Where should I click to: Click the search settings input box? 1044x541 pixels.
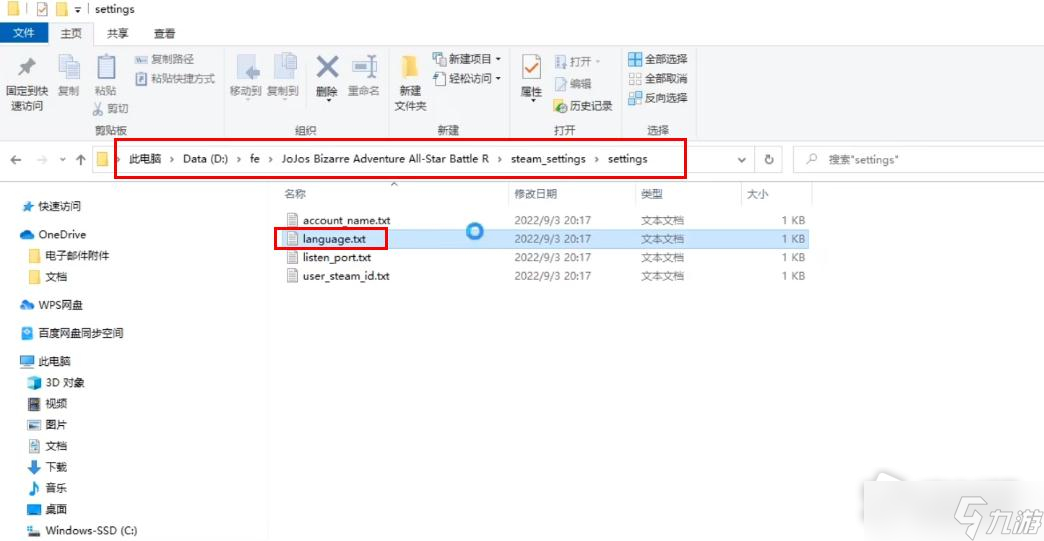920,160
